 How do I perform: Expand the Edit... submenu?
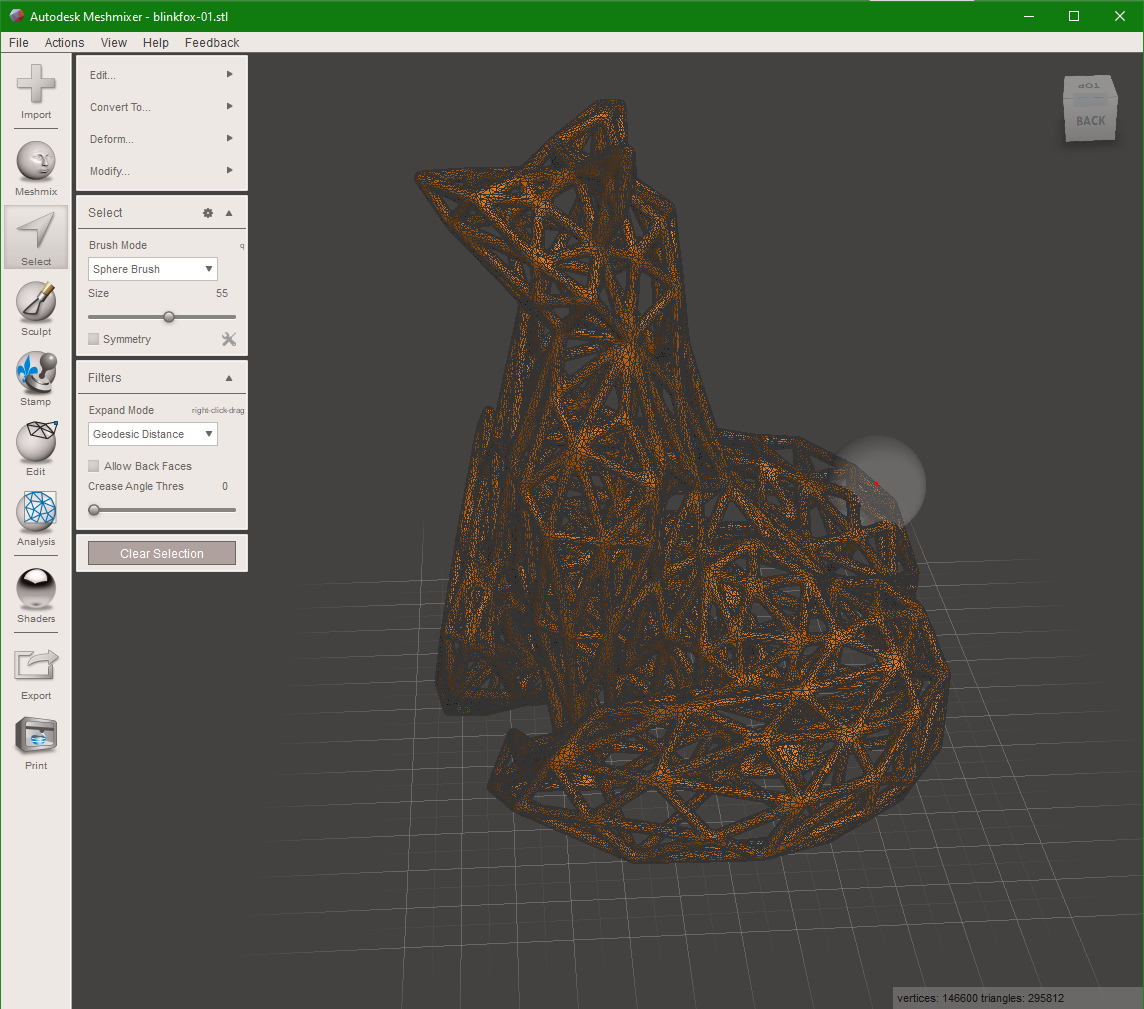pyautogui.click(x=161, y=75)
